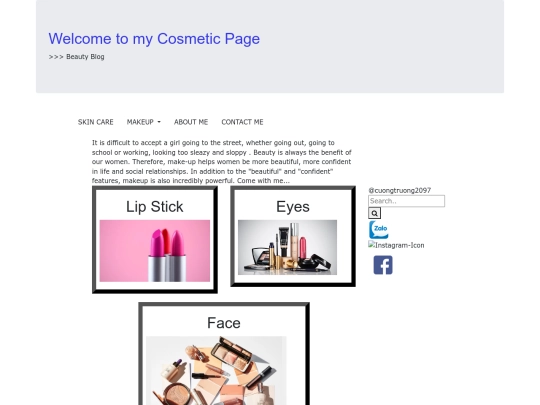The height and width of the screenshot is (405, 540).
Task: Open the Eyes makeup products image
Action: pyautogui.click(x=287, y=247)
